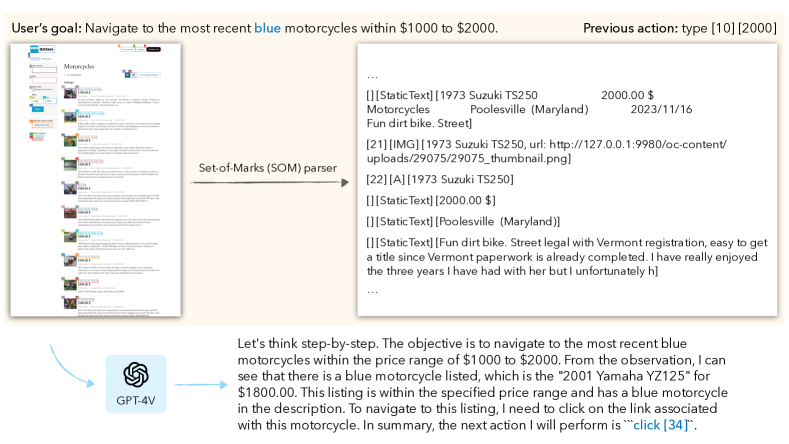Image resolution: width=789 pixels, height=444 pixels.
Task: Click the My account link in the webpage header
Action: [x=128, y=49]
